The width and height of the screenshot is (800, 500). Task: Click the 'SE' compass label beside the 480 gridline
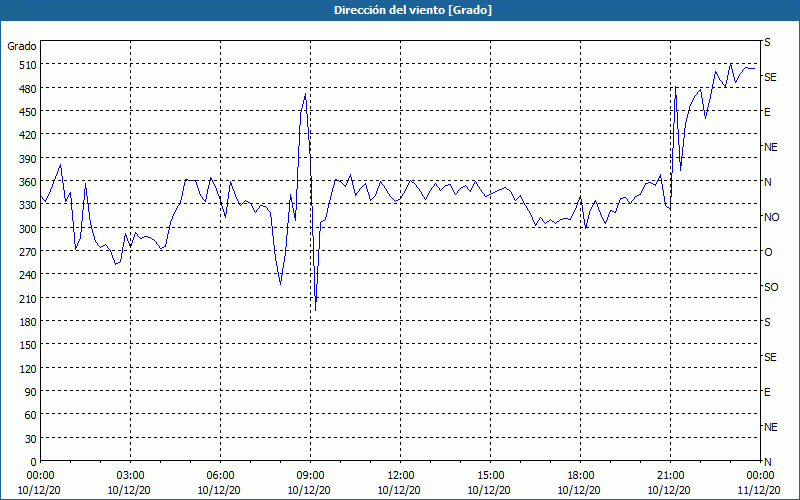(770, 77)
